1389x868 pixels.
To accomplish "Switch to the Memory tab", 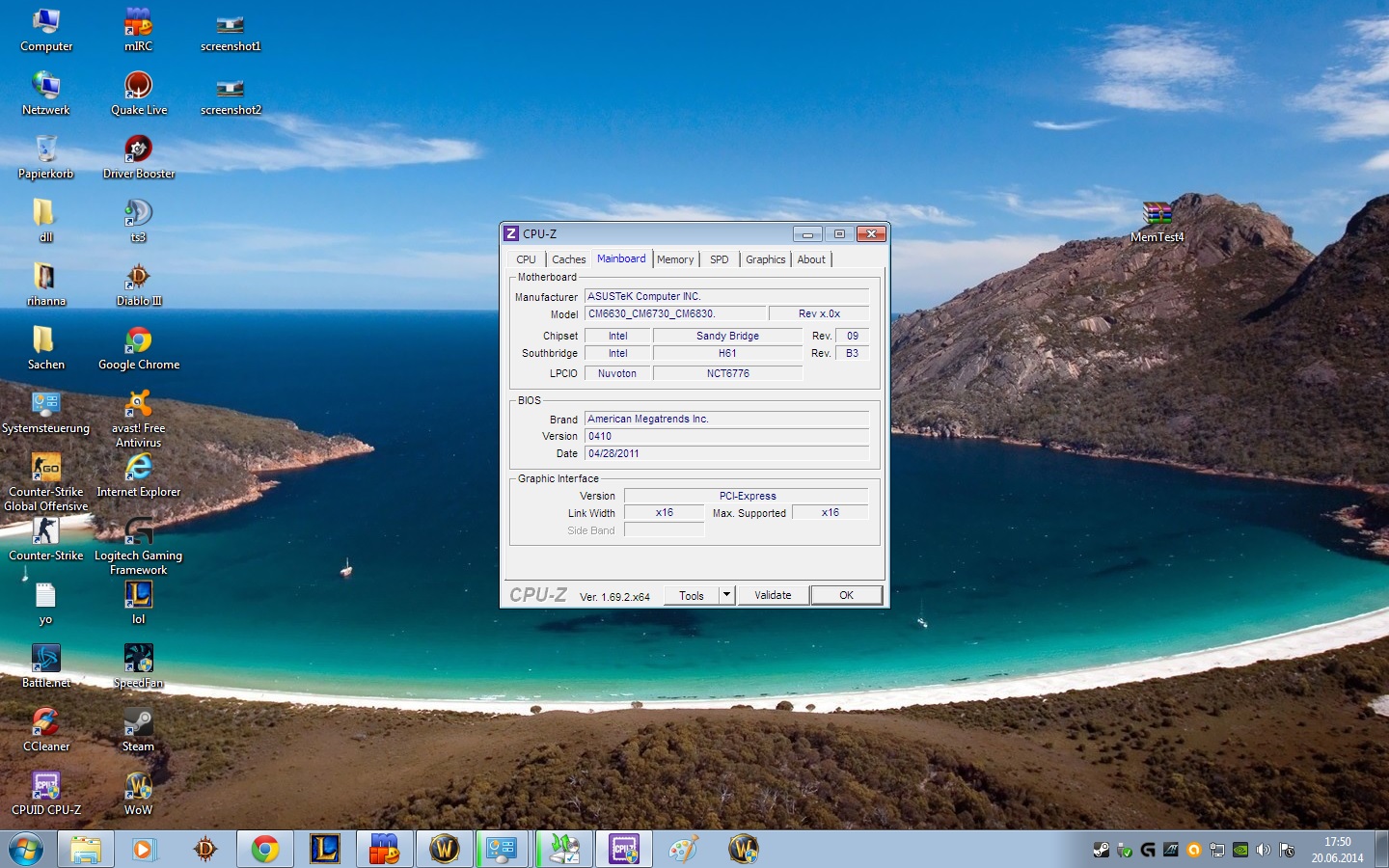I will tap(675, 259).
